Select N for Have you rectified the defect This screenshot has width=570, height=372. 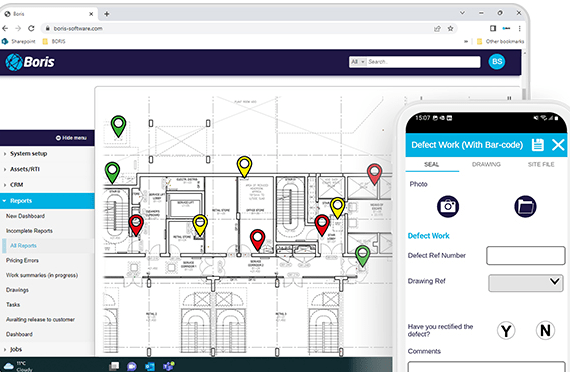545,330
